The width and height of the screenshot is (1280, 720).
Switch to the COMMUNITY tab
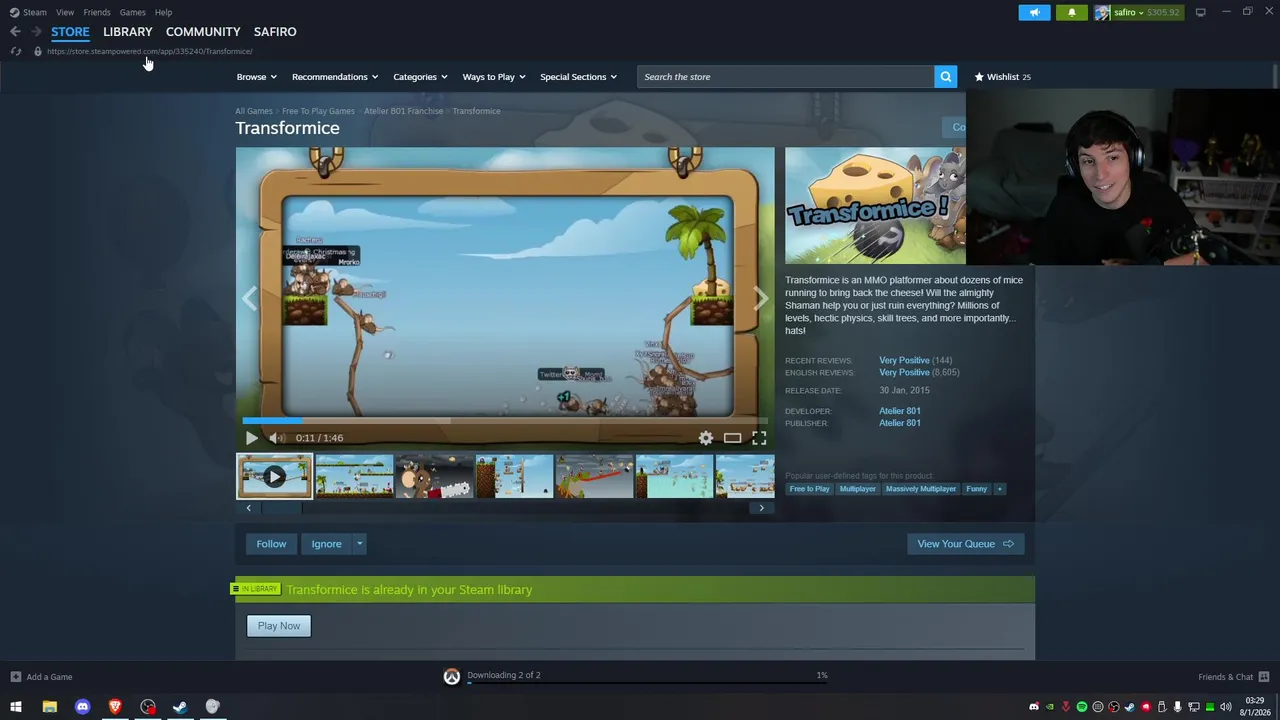pos(203,32)
